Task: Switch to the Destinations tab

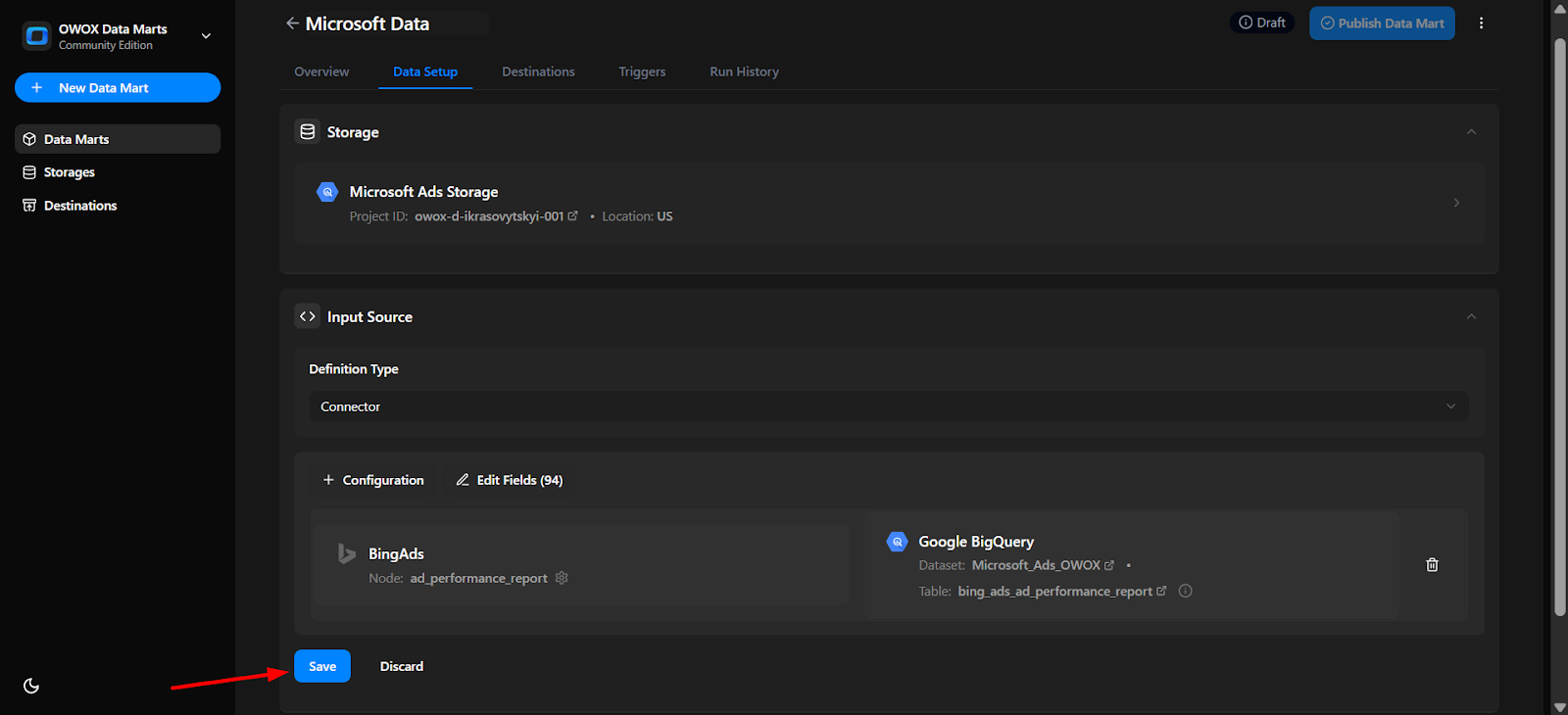Action: [538, 71]
